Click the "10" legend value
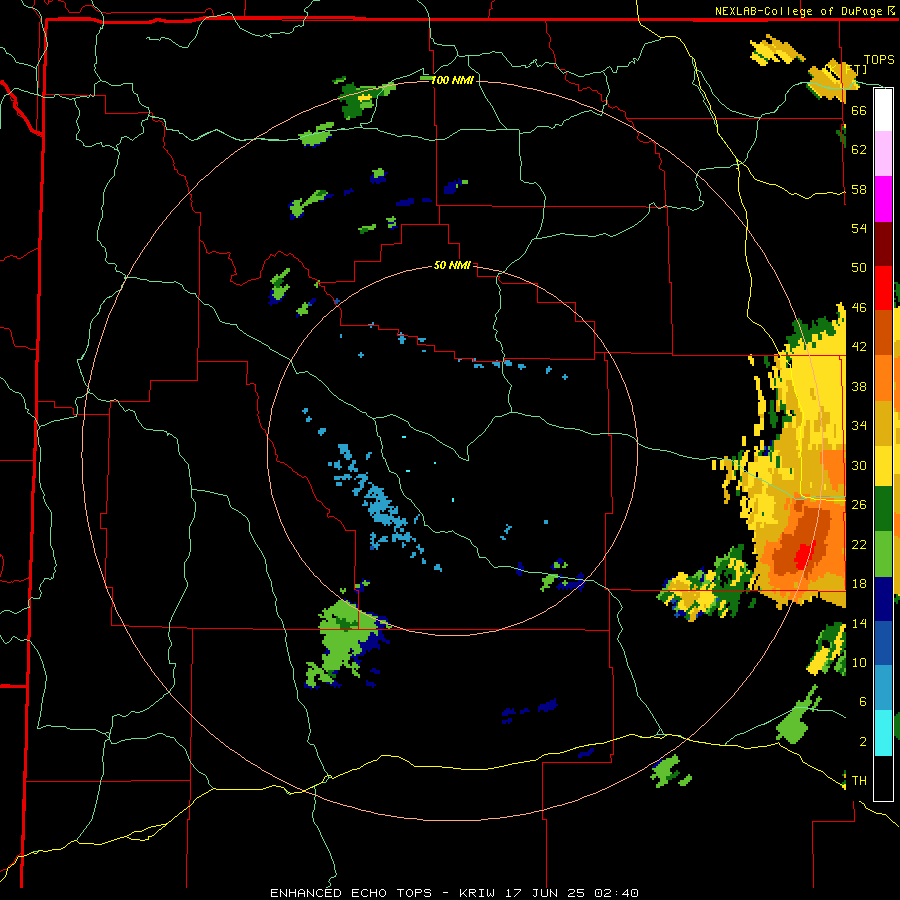The height and width of the screenshot is (900, 900). [859, 662]
